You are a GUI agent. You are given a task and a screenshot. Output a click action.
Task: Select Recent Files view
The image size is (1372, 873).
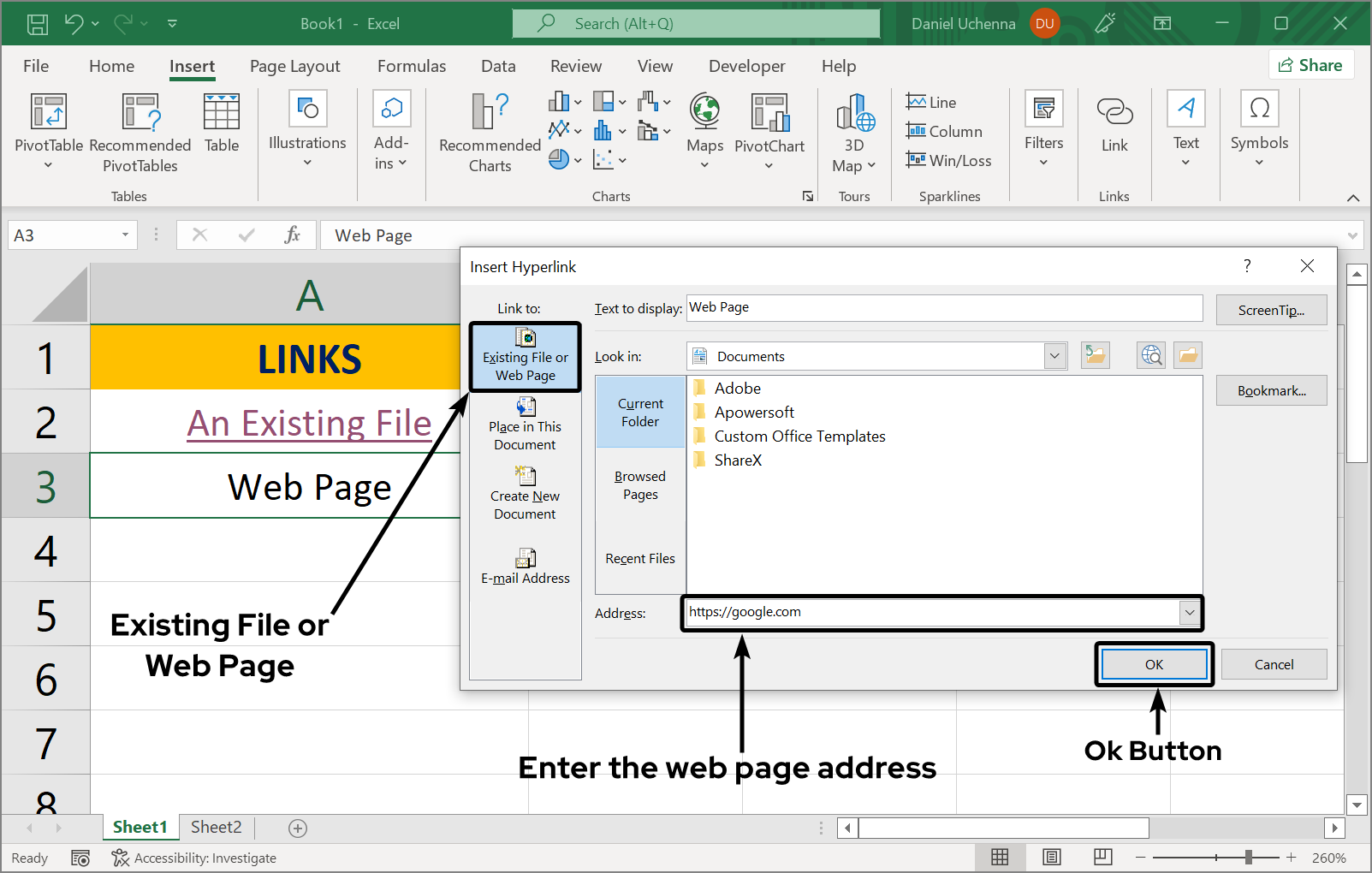(x=639, y=558)
